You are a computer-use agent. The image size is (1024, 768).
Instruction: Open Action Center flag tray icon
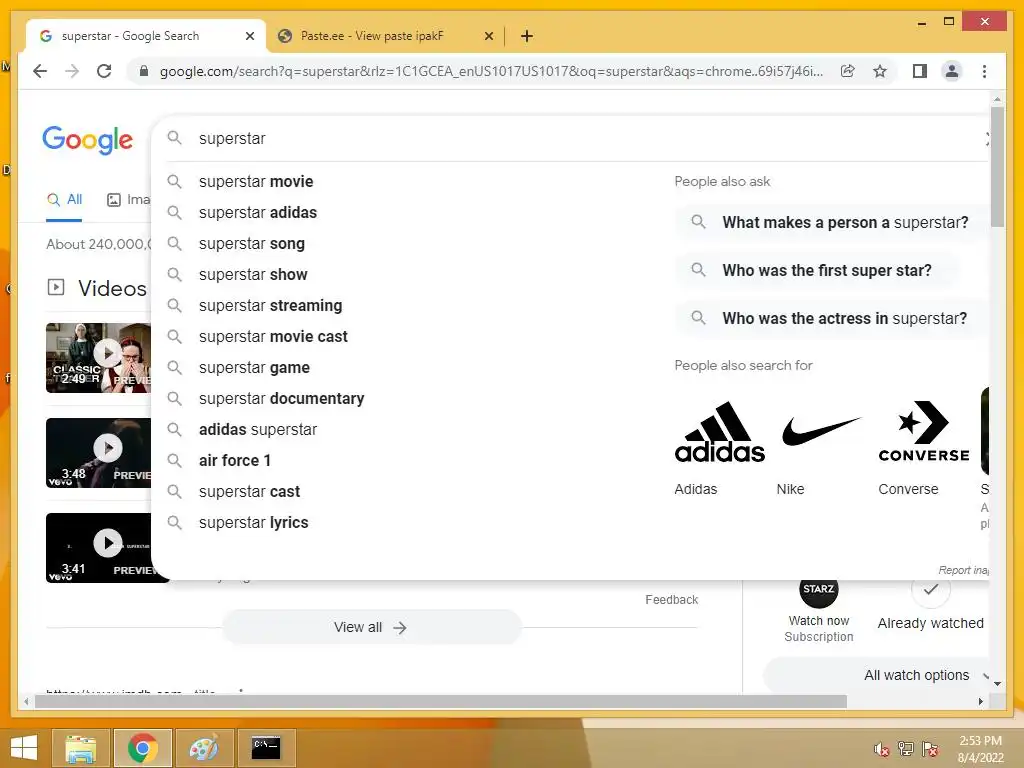point(930,749)
